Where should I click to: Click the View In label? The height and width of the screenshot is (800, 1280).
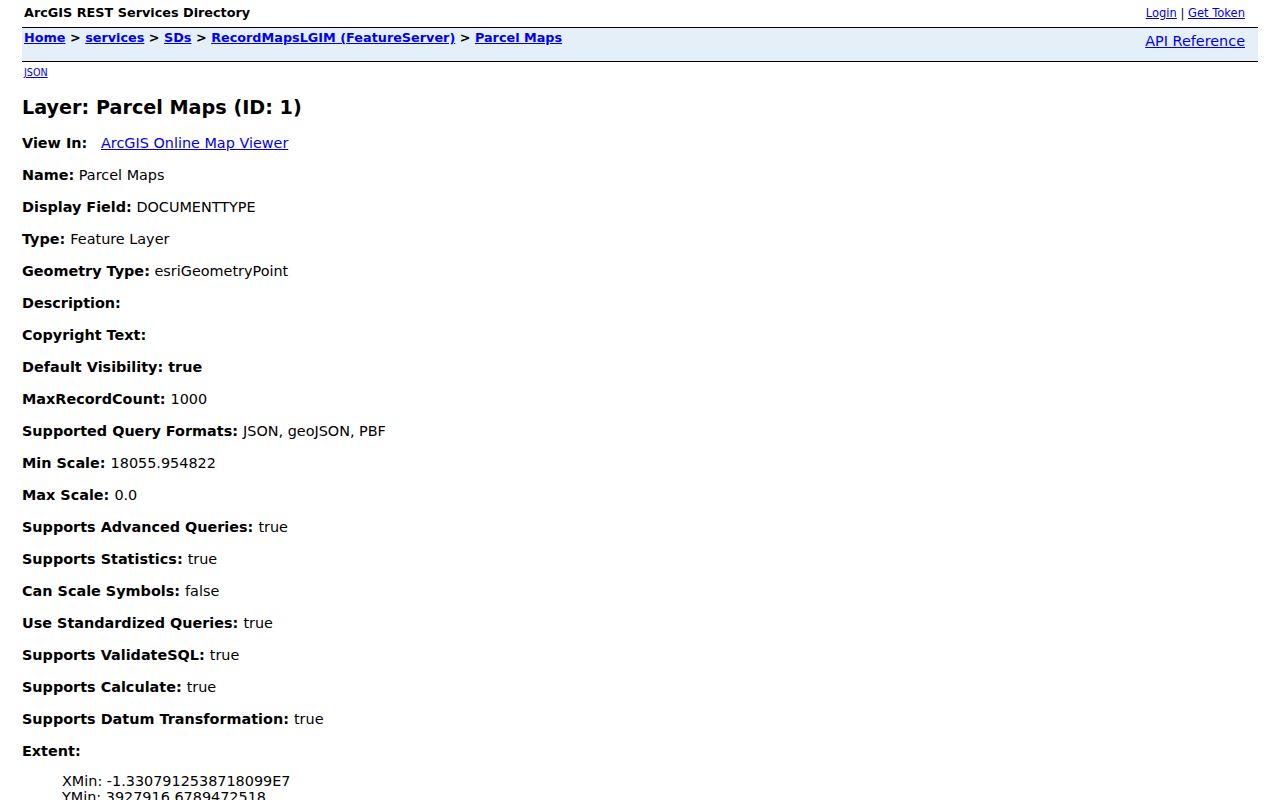(x=54, y=143)
